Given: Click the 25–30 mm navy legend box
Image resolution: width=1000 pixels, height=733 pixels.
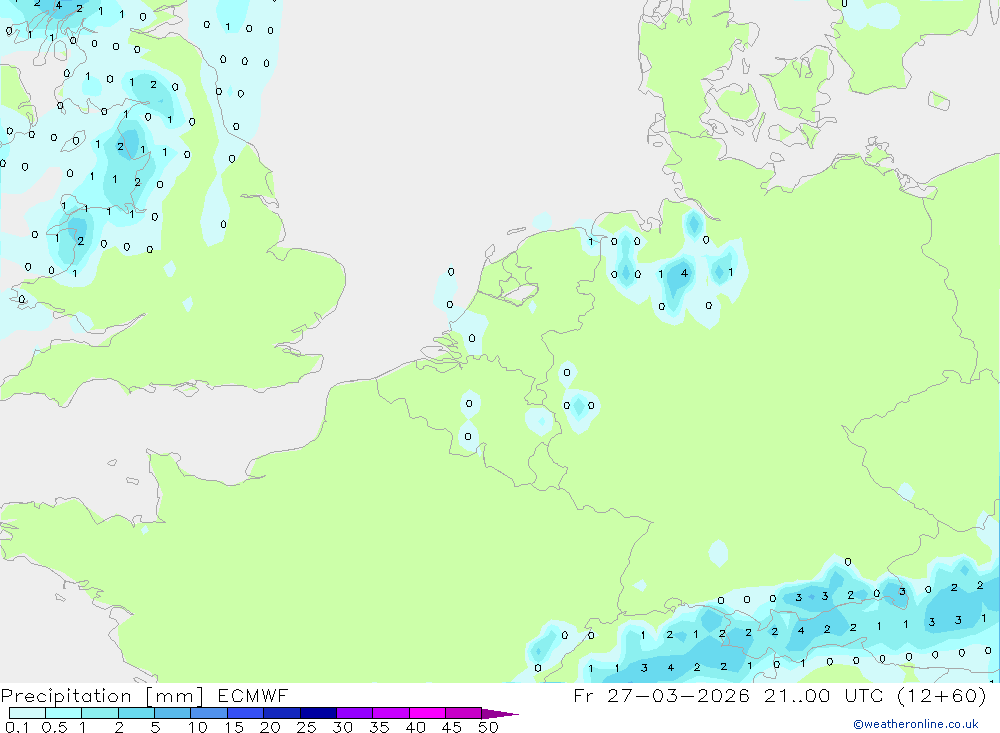Looking at the screenshot, I should click(318, 713).
